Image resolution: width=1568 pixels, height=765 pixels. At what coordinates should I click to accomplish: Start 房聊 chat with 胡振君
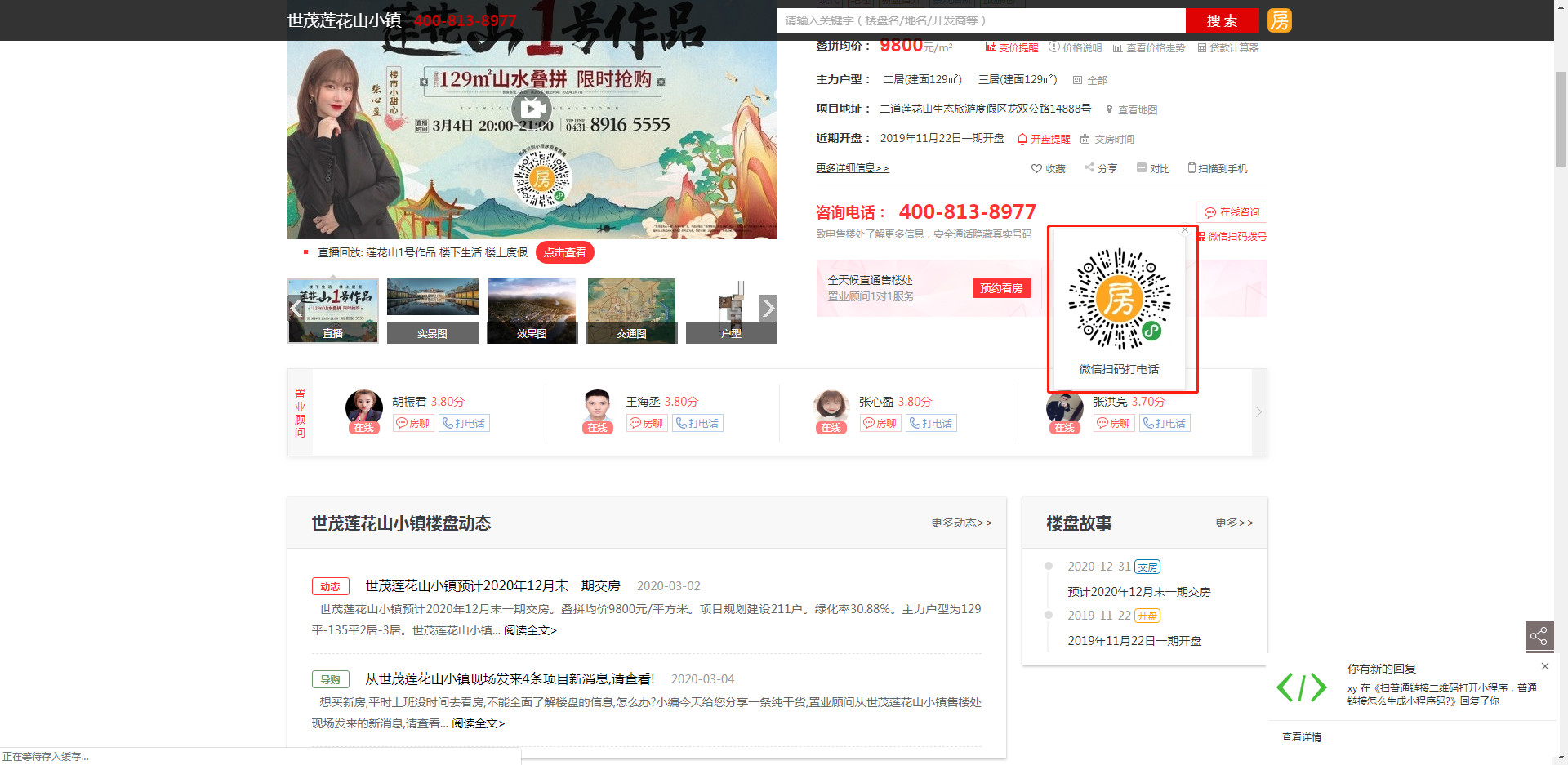coord(413,423)
